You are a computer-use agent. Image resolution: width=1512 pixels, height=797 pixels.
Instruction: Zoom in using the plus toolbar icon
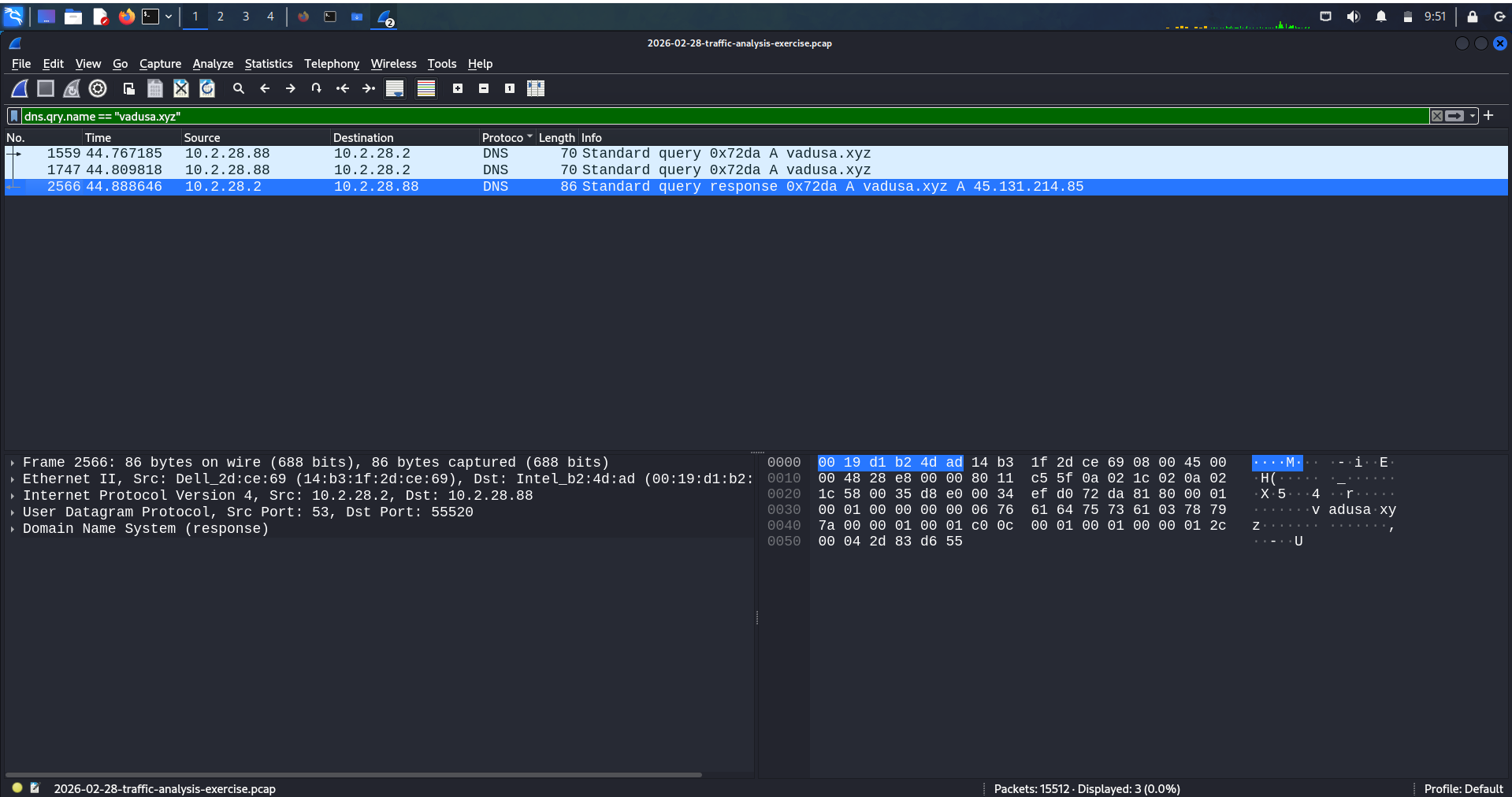pos(457,88)
